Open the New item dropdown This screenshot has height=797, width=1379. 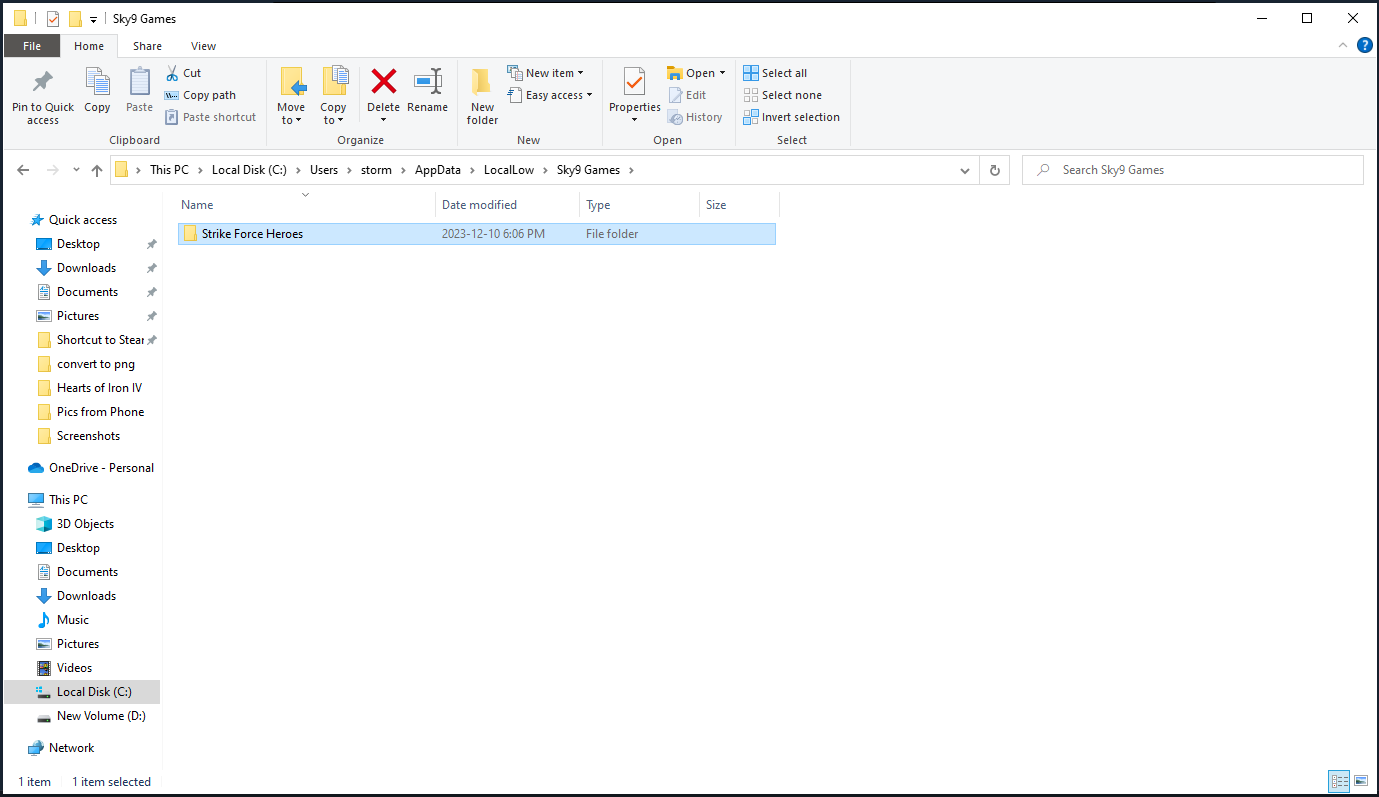(546, 73)
